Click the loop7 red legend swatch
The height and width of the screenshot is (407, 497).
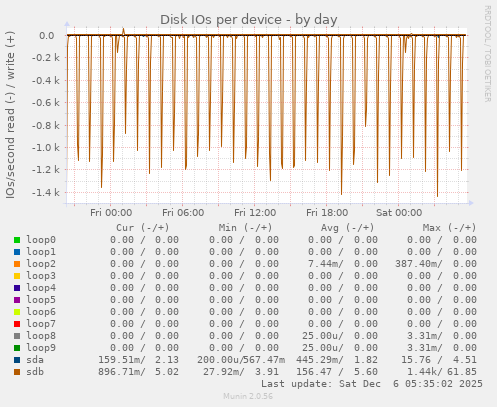(x=17, y=324)
